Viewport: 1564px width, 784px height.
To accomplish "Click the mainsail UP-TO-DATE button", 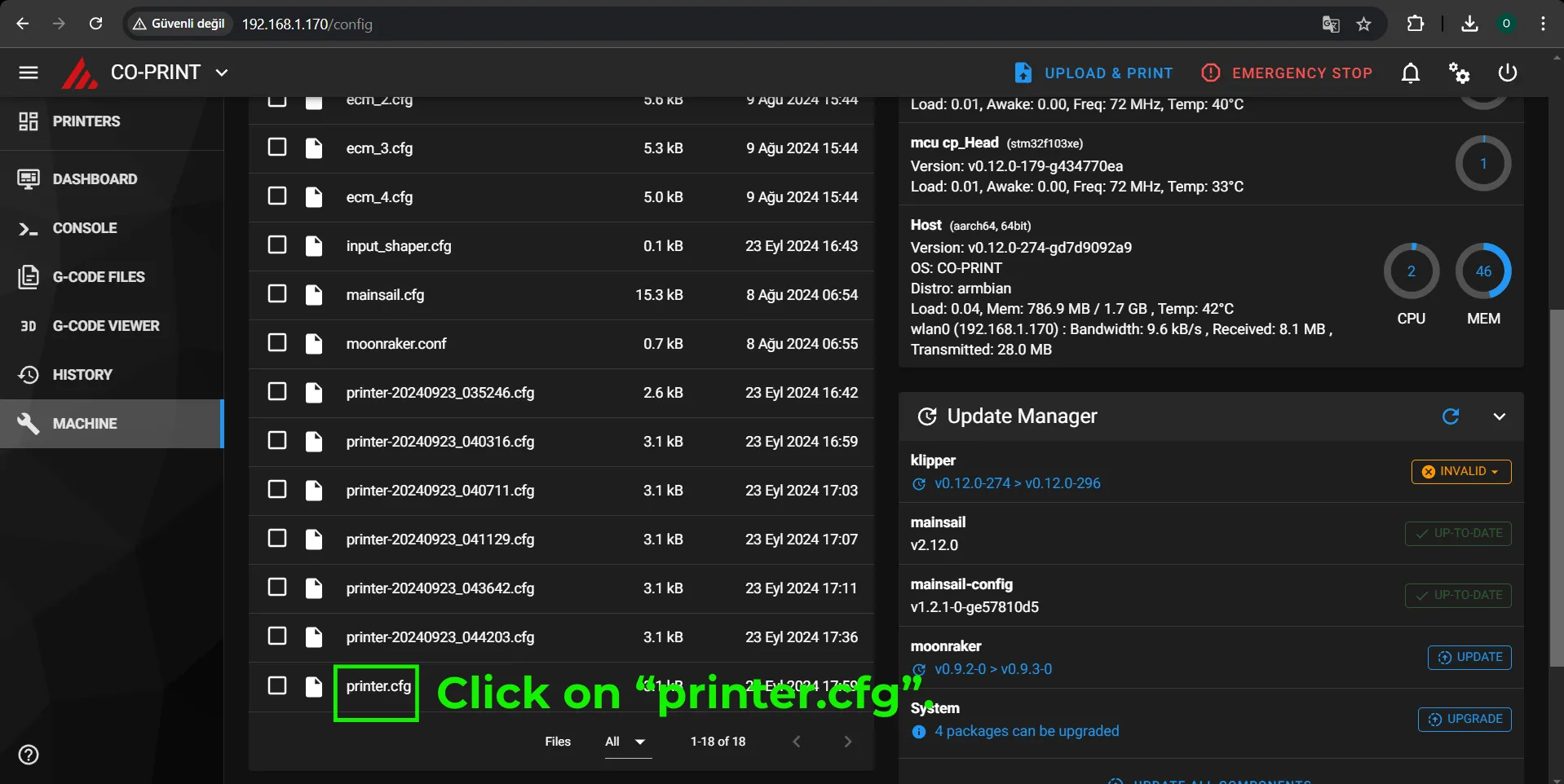I will coord(1458,534).
